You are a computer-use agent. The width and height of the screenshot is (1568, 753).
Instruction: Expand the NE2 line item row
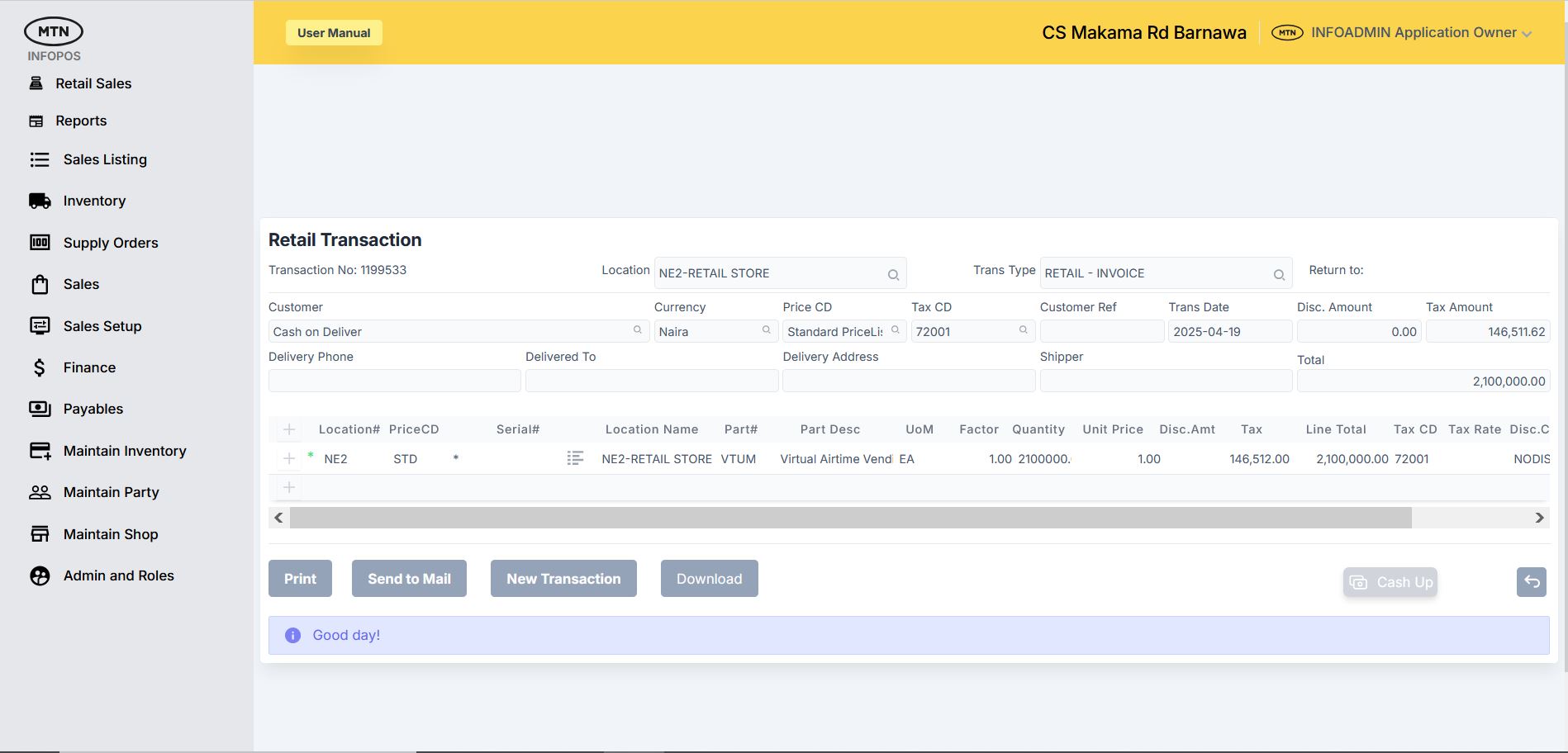pyautogui.click(x=289, y=458)
